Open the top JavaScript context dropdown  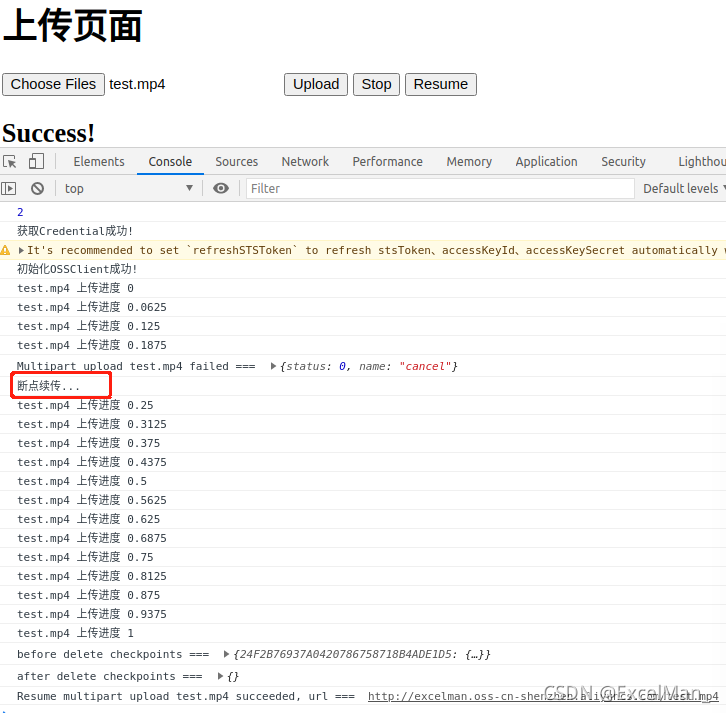tap(128, 188)
